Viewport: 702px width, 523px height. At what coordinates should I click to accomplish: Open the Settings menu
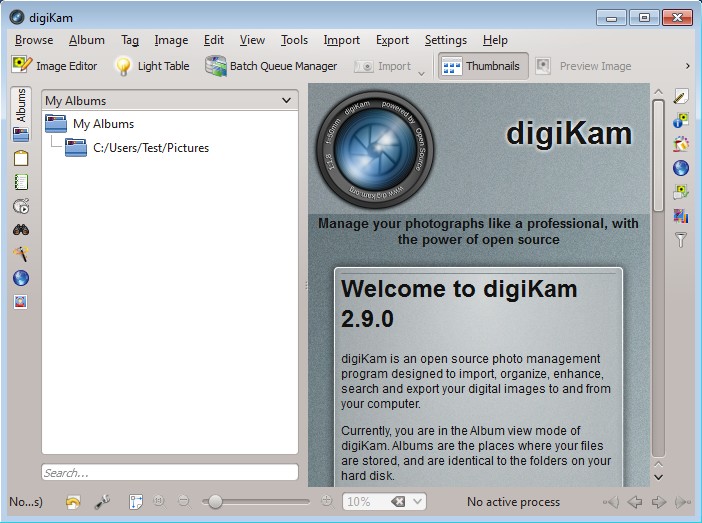[445, 40]
